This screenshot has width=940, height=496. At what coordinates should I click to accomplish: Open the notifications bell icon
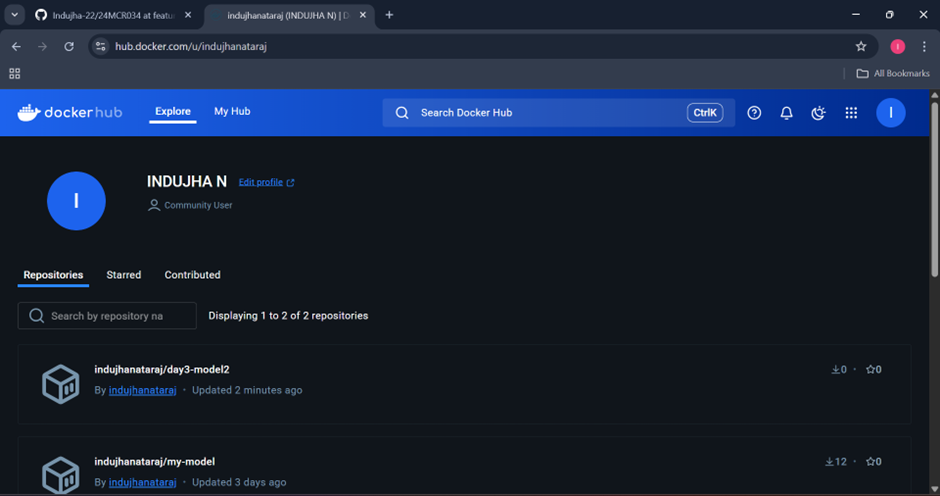pyautogui.click(x=787, y=113)
